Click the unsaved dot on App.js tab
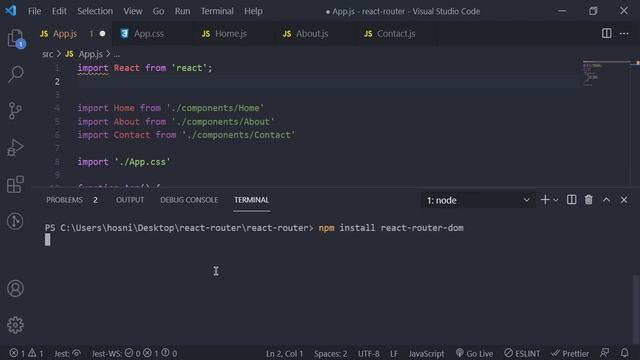Screen dimensions: 640x360 (x=102, y=33)
